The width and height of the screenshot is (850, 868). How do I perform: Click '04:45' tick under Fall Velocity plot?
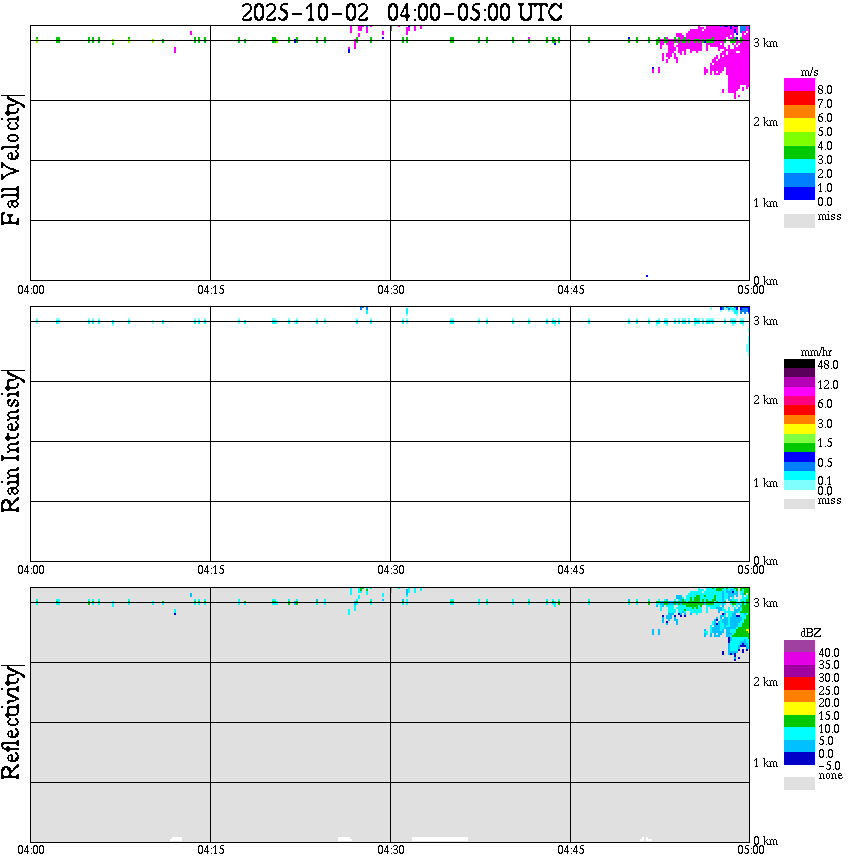coord(571,290)
